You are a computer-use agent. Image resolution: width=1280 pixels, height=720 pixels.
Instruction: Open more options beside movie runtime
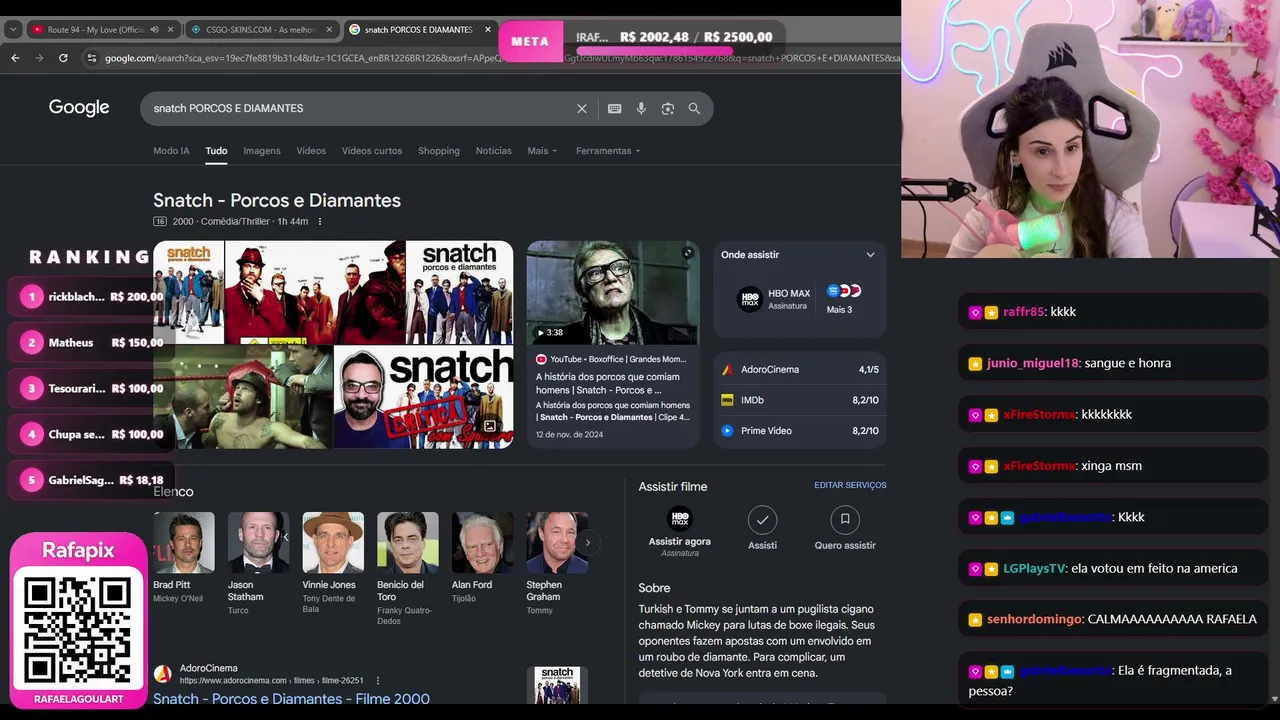[x=320, y=221]
